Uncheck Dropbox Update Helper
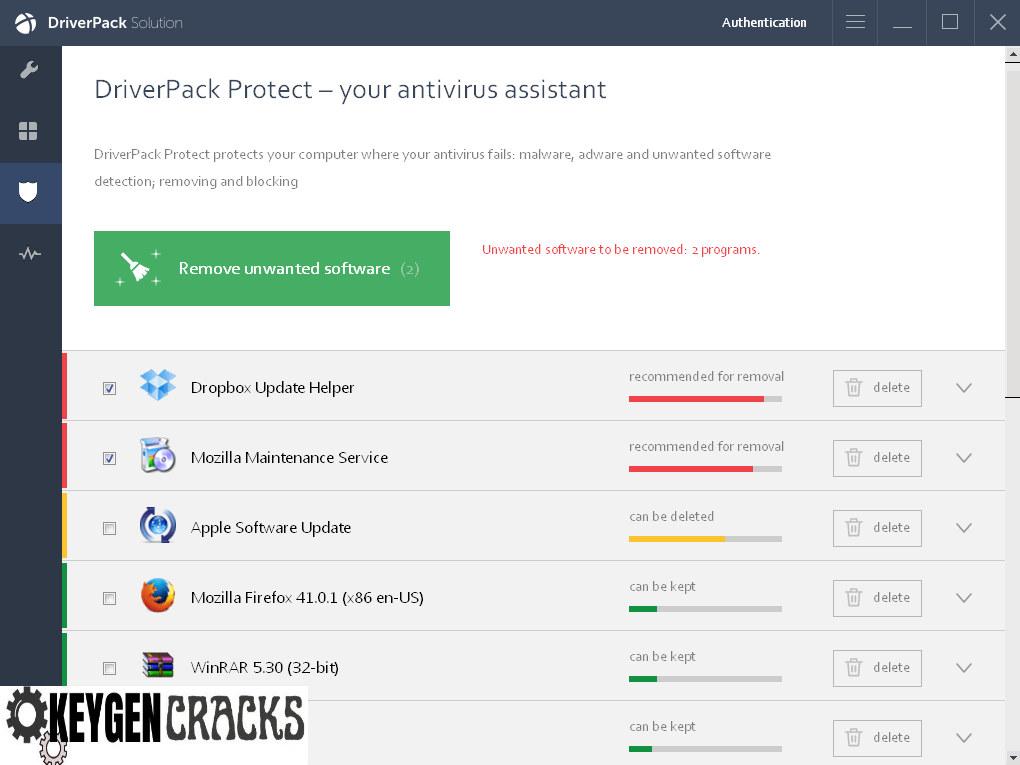1020x765 pixels. (x=109, y=388)
